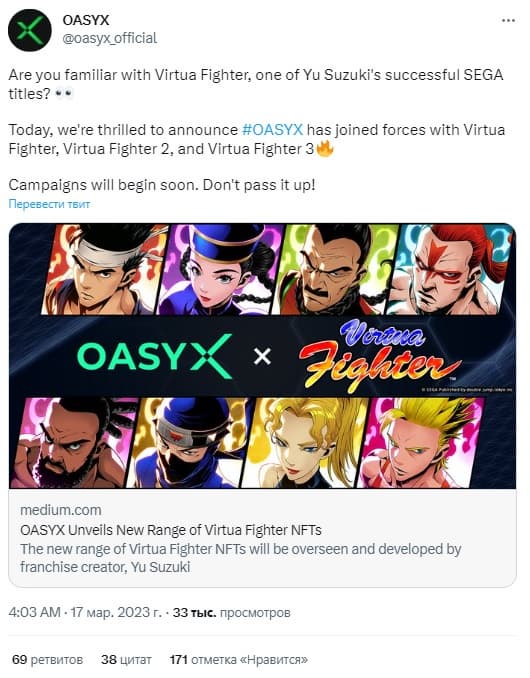
Task: Open the medium.com article title link
Action: [x=171, y=530]
